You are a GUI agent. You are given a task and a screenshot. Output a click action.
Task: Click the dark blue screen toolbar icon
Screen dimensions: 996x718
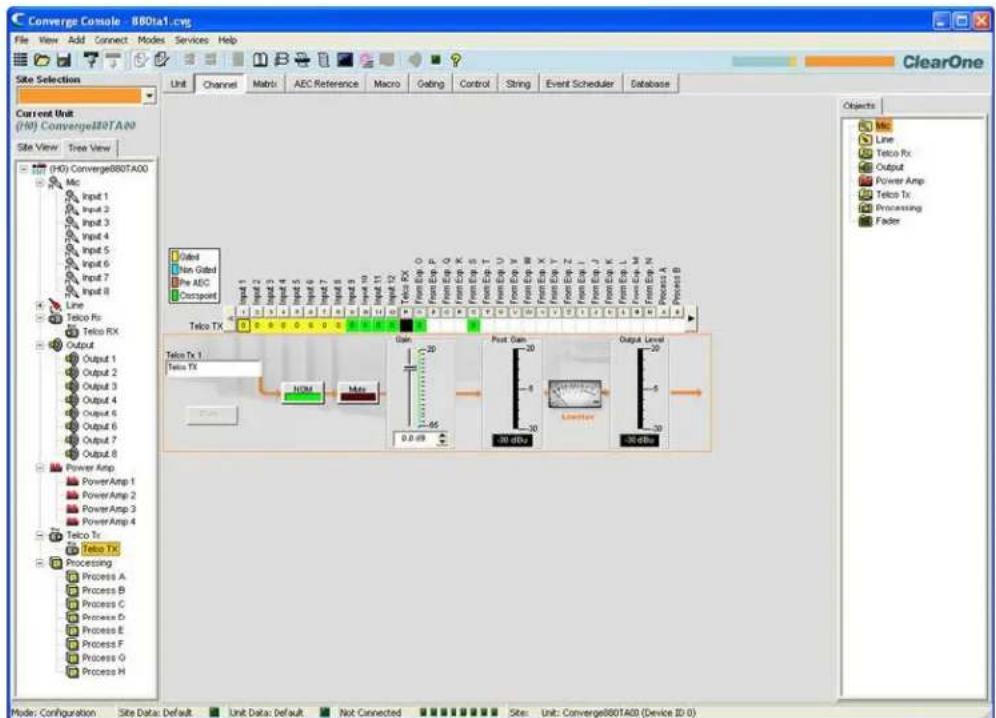coord(345,60)
